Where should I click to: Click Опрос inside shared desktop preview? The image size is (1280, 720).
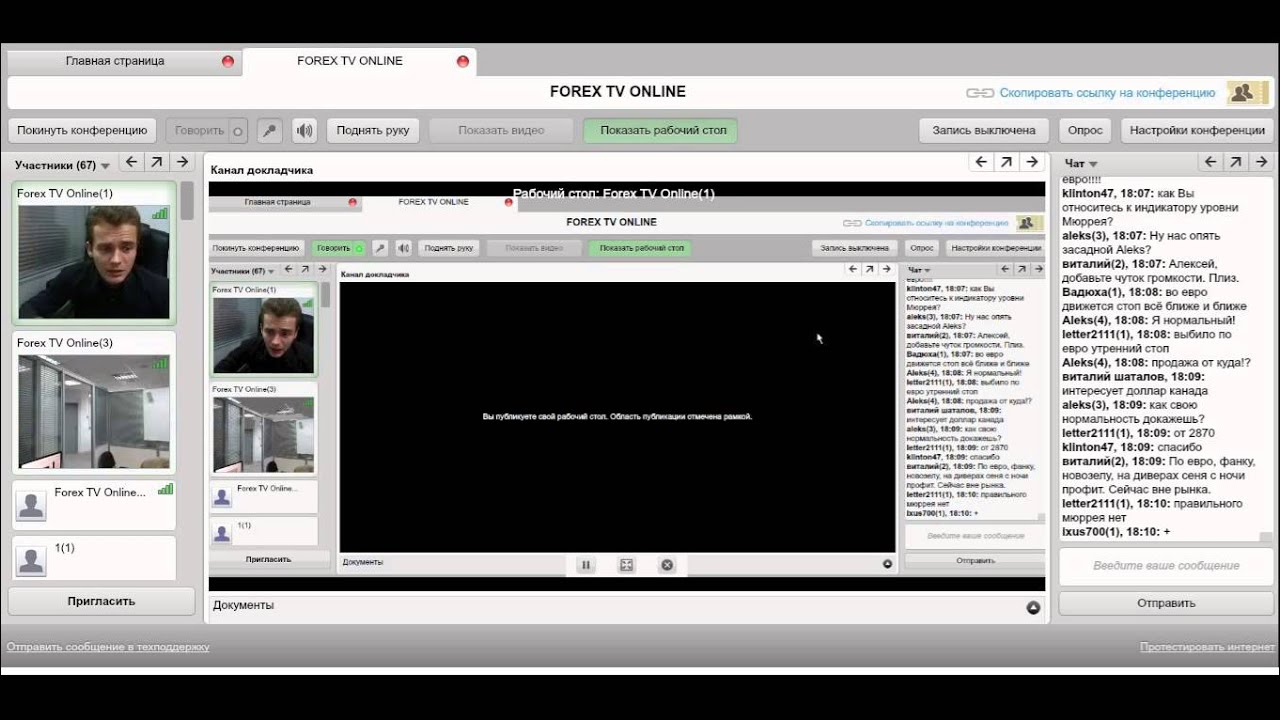922,247
